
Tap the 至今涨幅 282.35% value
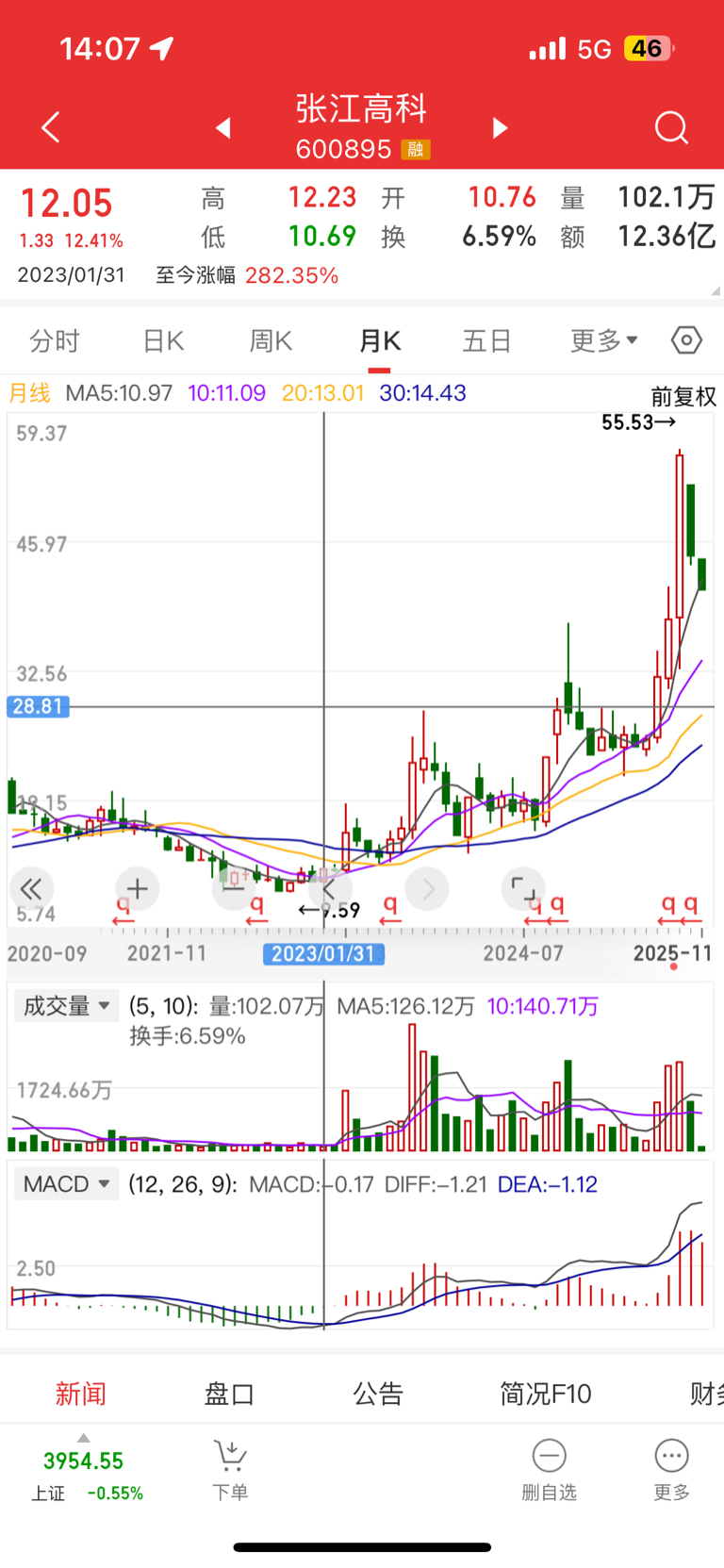coord(291,275)
